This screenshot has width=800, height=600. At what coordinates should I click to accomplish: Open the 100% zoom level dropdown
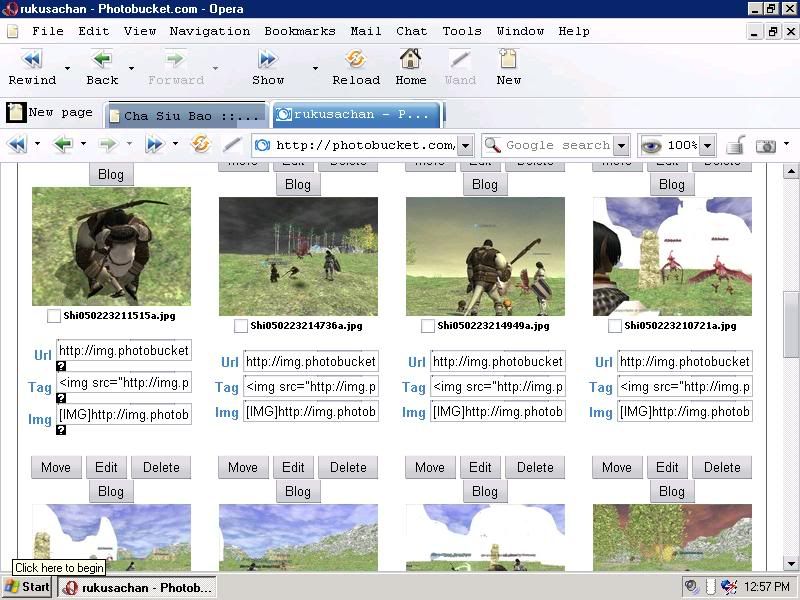(707, 145)
